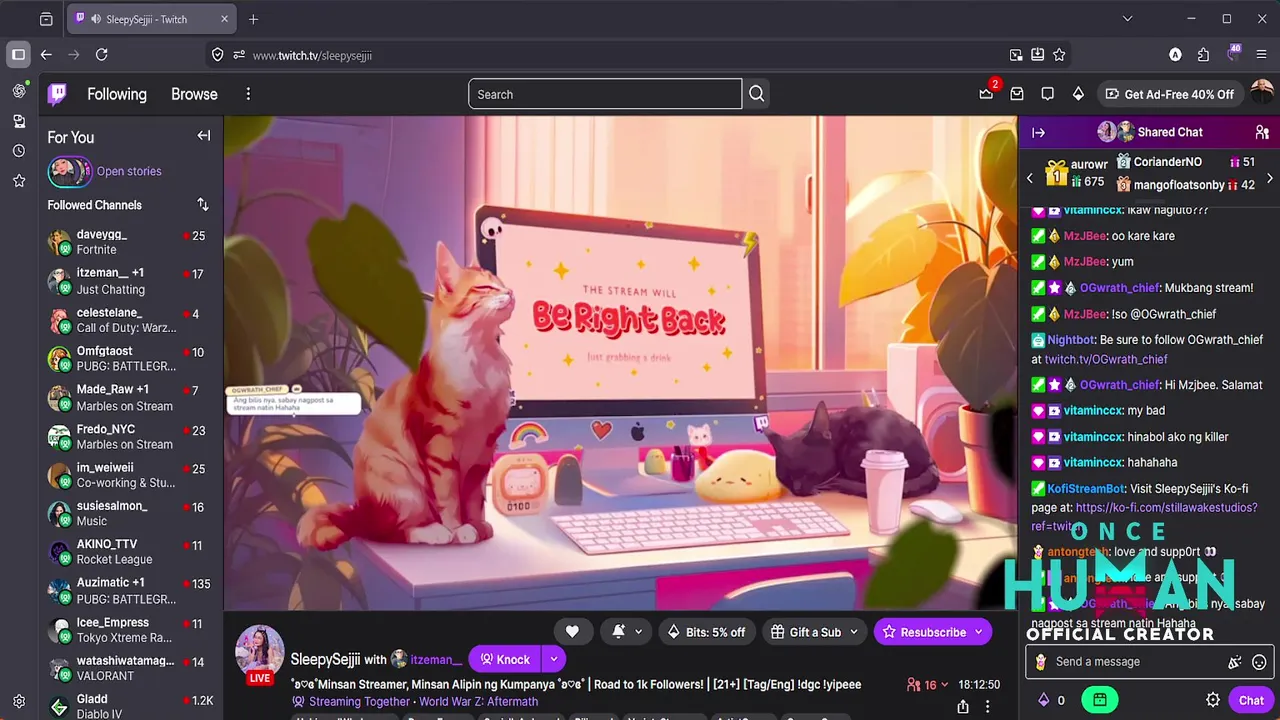Open the browser extensions puzzle icon
The height and width of the screenshot is (720, 1280).
1203,55
